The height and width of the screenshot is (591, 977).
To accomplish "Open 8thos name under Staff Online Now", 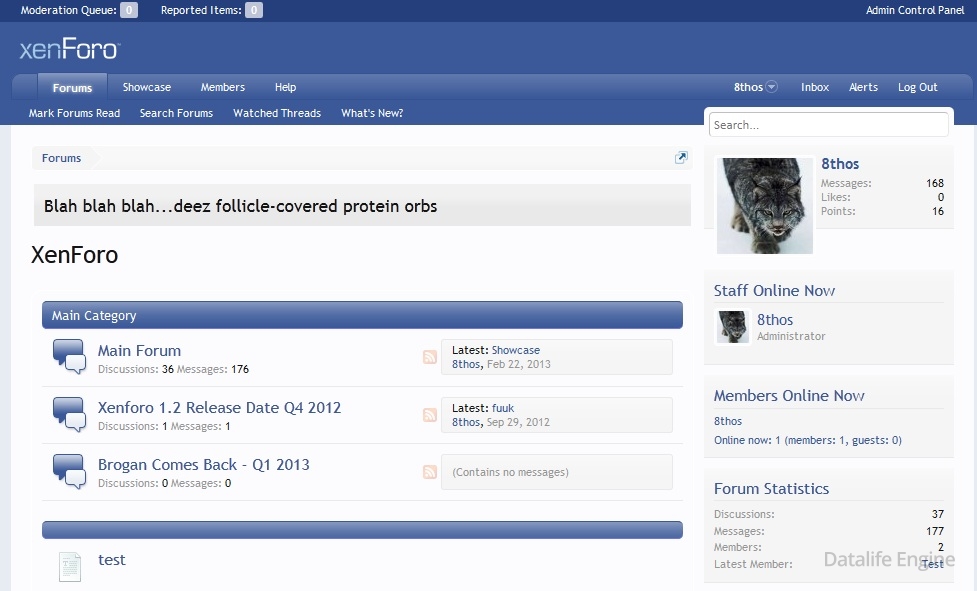I will tap(774, 319).
